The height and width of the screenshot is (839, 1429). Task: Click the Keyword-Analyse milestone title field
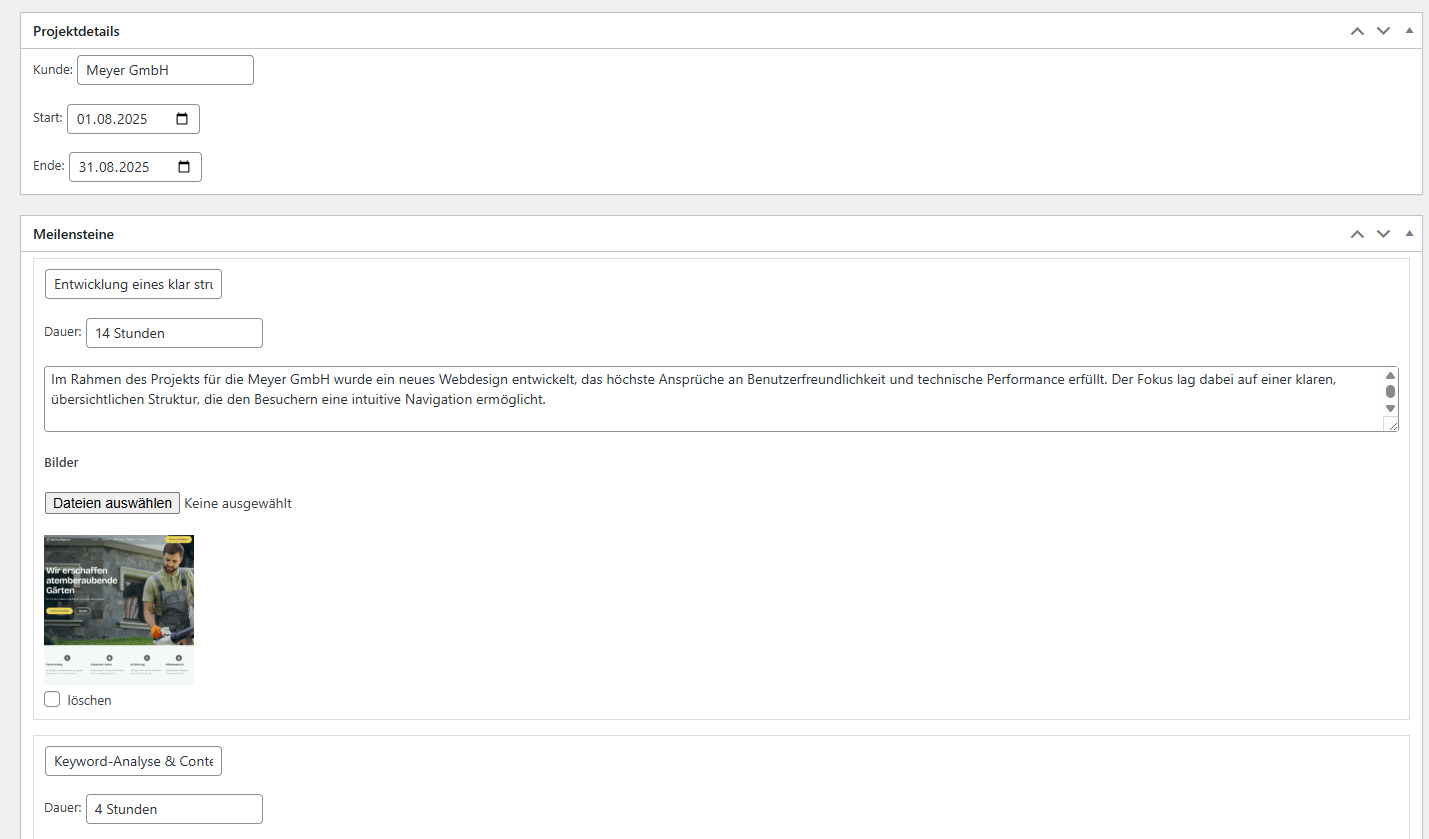[133, 761]
